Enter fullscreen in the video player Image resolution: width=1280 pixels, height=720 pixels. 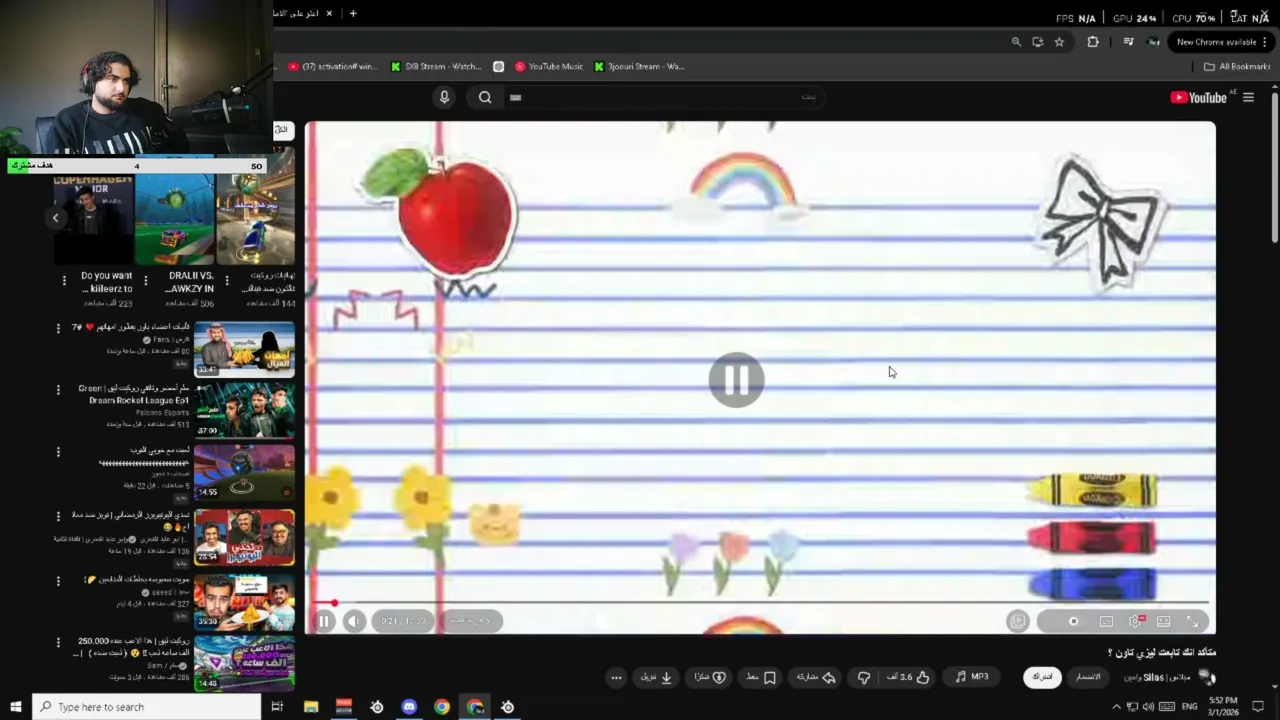(1192, 621)
